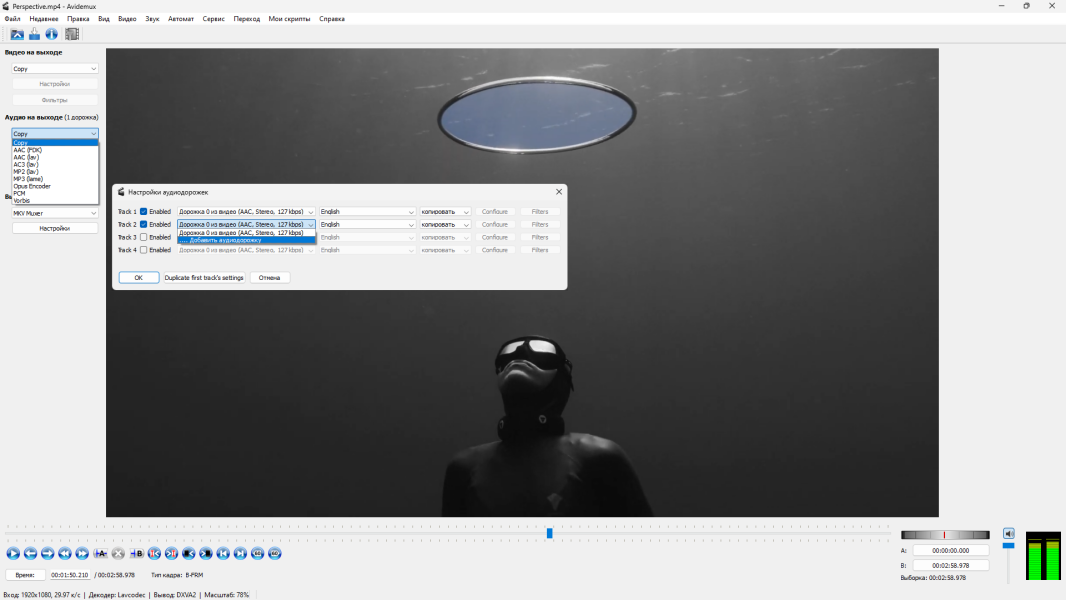Open Track 2 codec dropdown 'копировать'

(445, 224)
